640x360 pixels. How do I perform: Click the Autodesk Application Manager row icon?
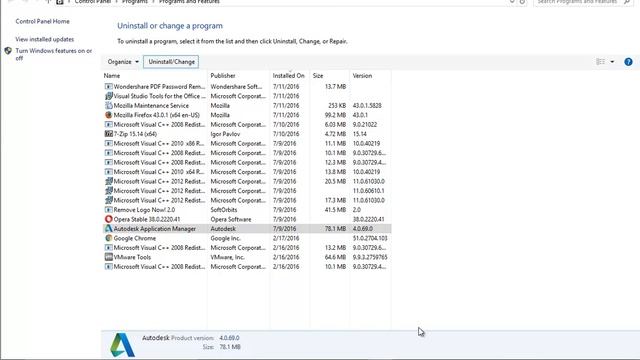(109, 229)
